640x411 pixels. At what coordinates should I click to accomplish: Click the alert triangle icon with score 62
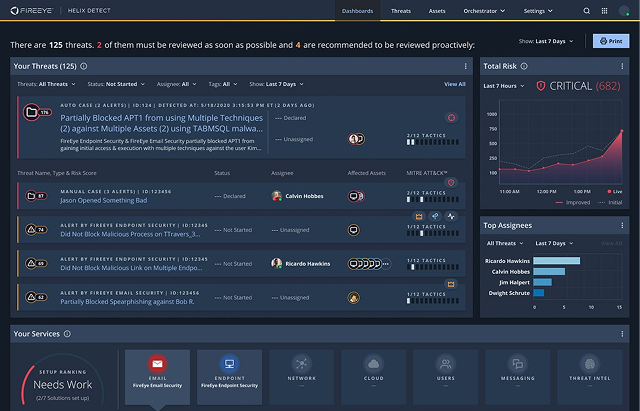pyautogui.click(x=31, y=298)
